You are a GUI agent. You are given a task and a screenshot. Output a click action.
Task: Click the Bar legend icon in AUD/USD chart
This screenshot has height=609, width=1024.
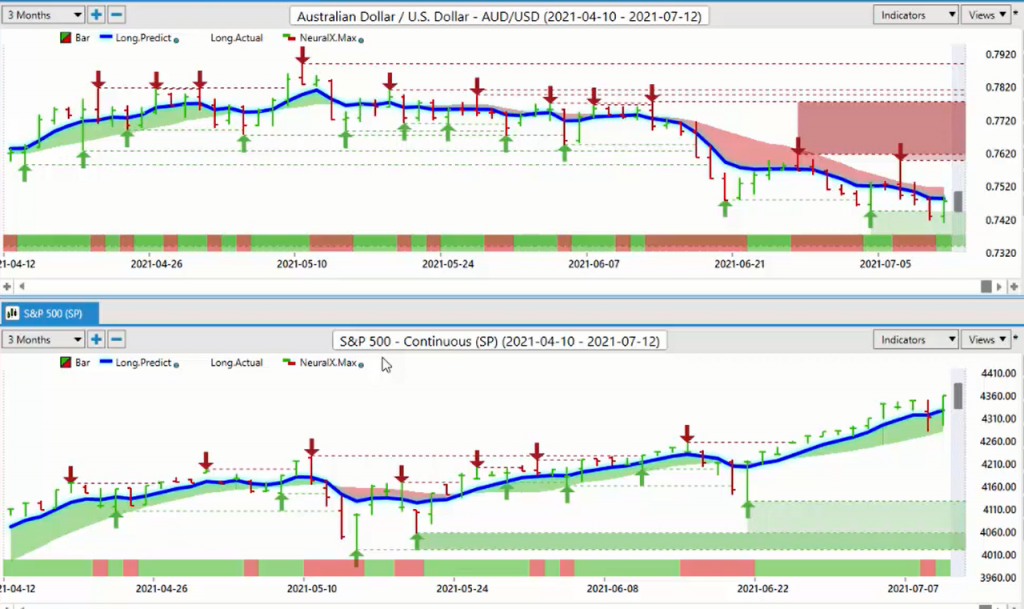(65, 38)
